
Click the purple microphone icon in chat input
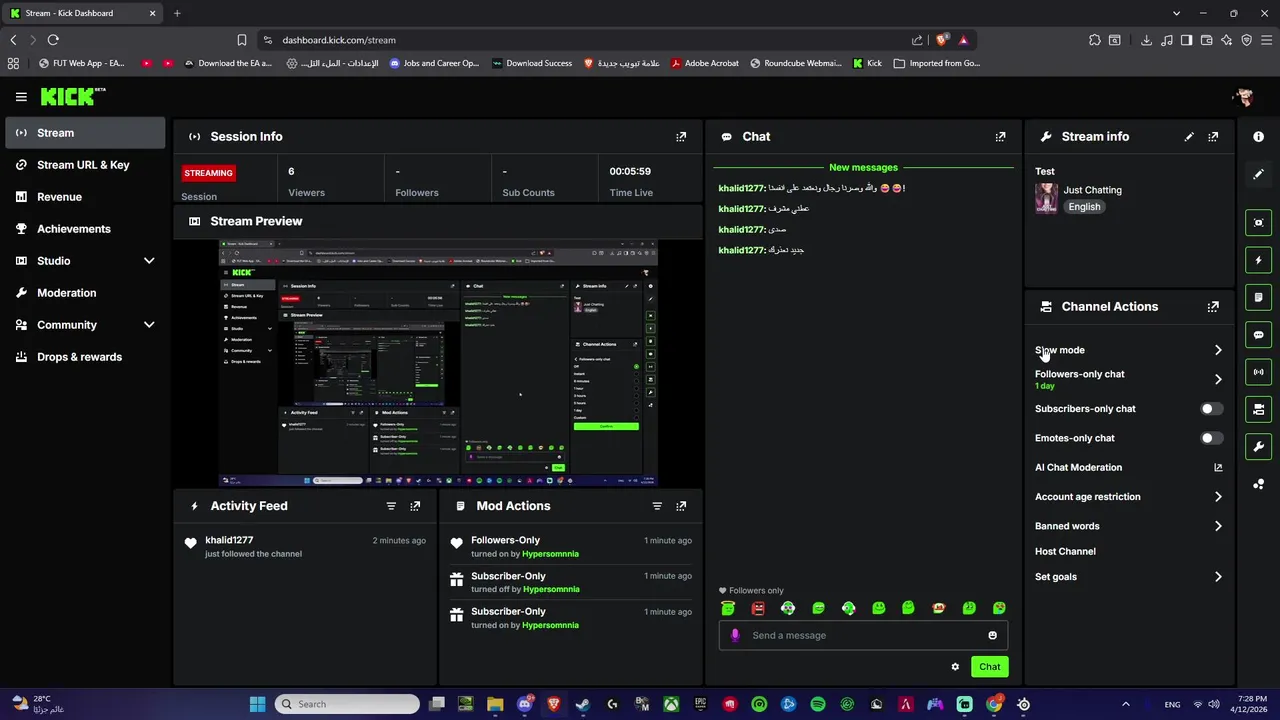pos(735,635)
